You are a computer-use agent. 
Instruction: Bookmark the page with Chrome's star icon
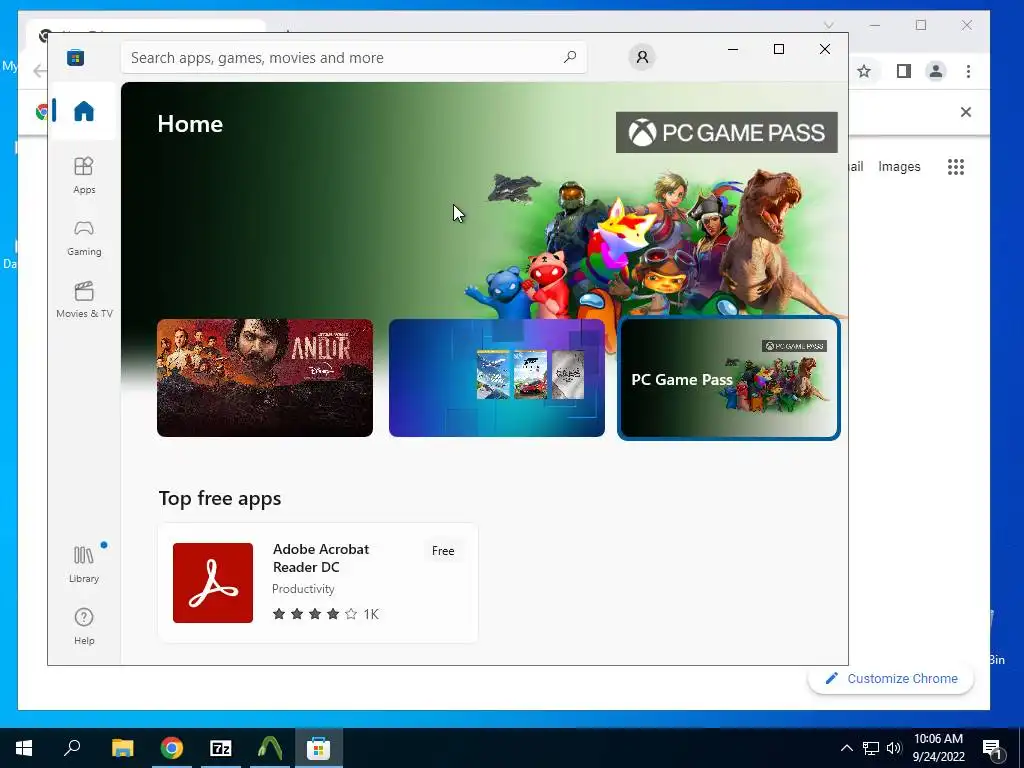(864, 71)
